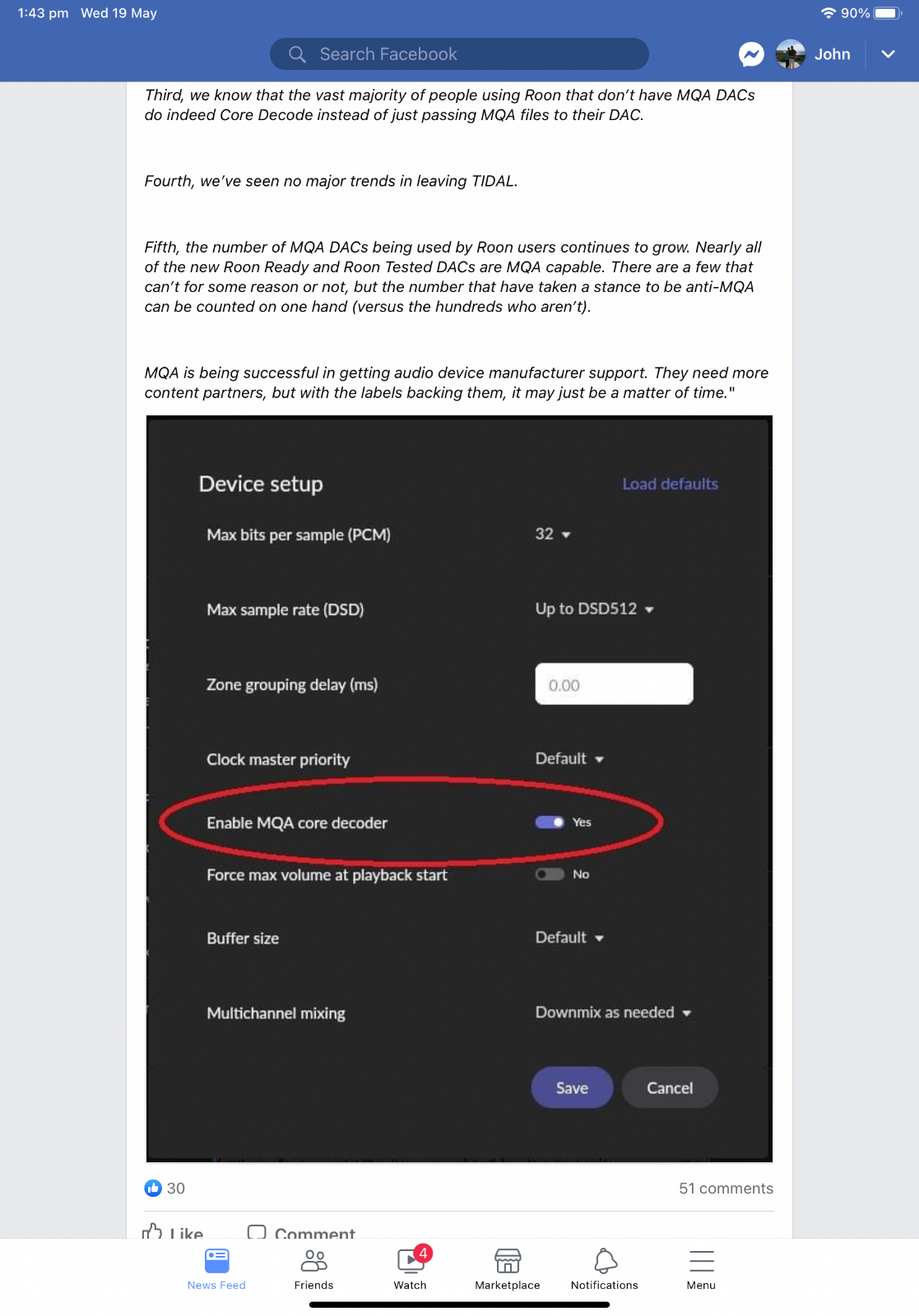Switch to News Feed tab

click(216, 1267)
